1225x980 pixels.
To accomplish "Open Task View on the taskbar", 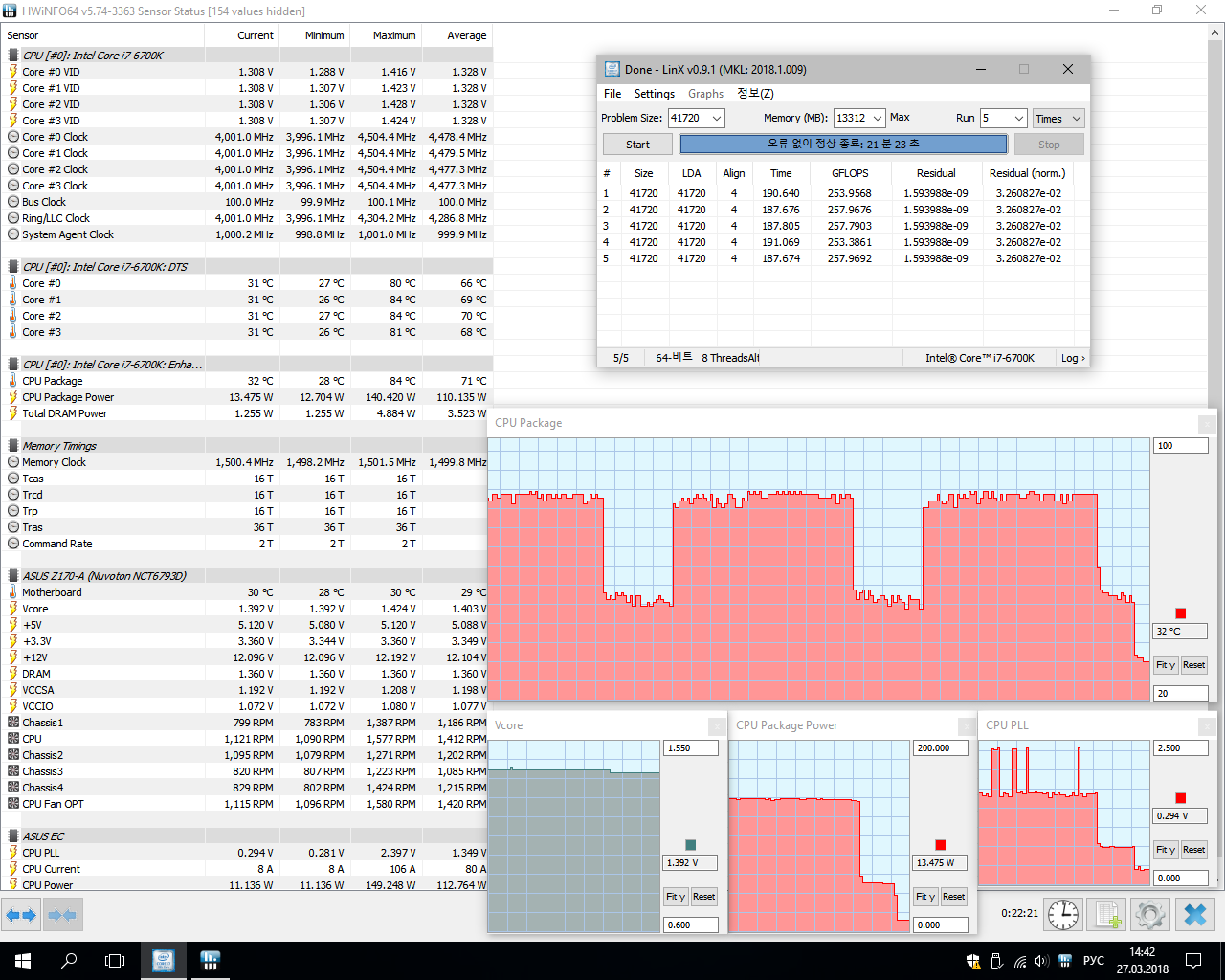I will click(115, 961).
